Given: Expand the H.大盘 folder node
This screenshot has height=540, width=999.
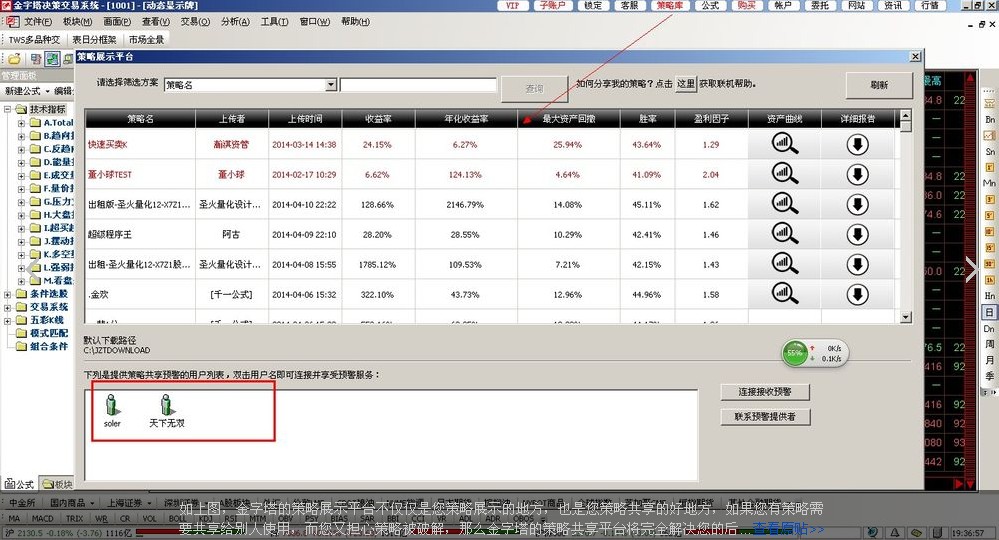Looking at the screenshot, I should click(x=21, y=215).
